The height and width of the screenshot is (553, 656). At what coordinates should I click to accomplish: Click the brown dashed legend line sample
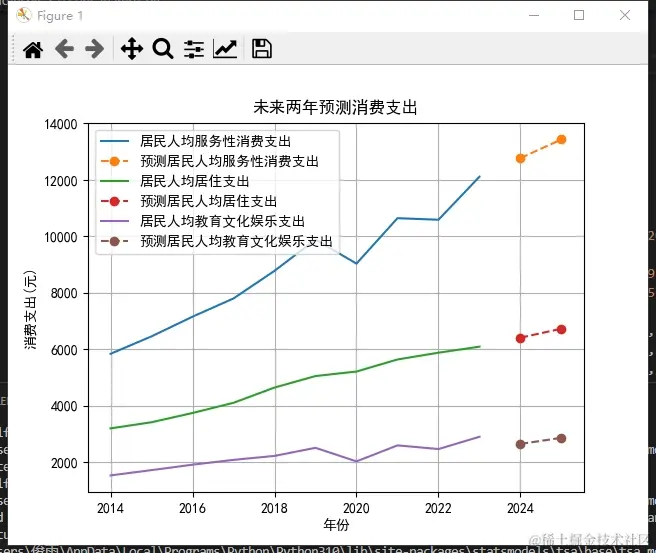(x=115, y=241)
